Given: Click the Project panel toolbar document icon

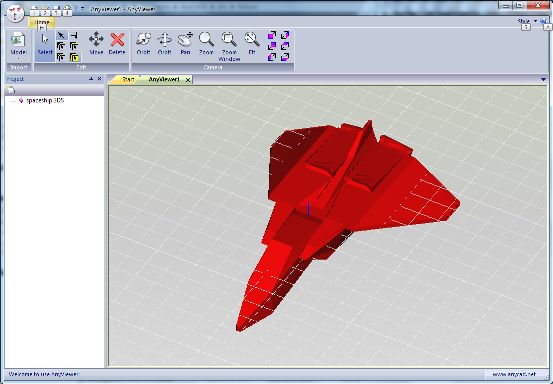Looking at the screenshot, I should pos(11,90).
